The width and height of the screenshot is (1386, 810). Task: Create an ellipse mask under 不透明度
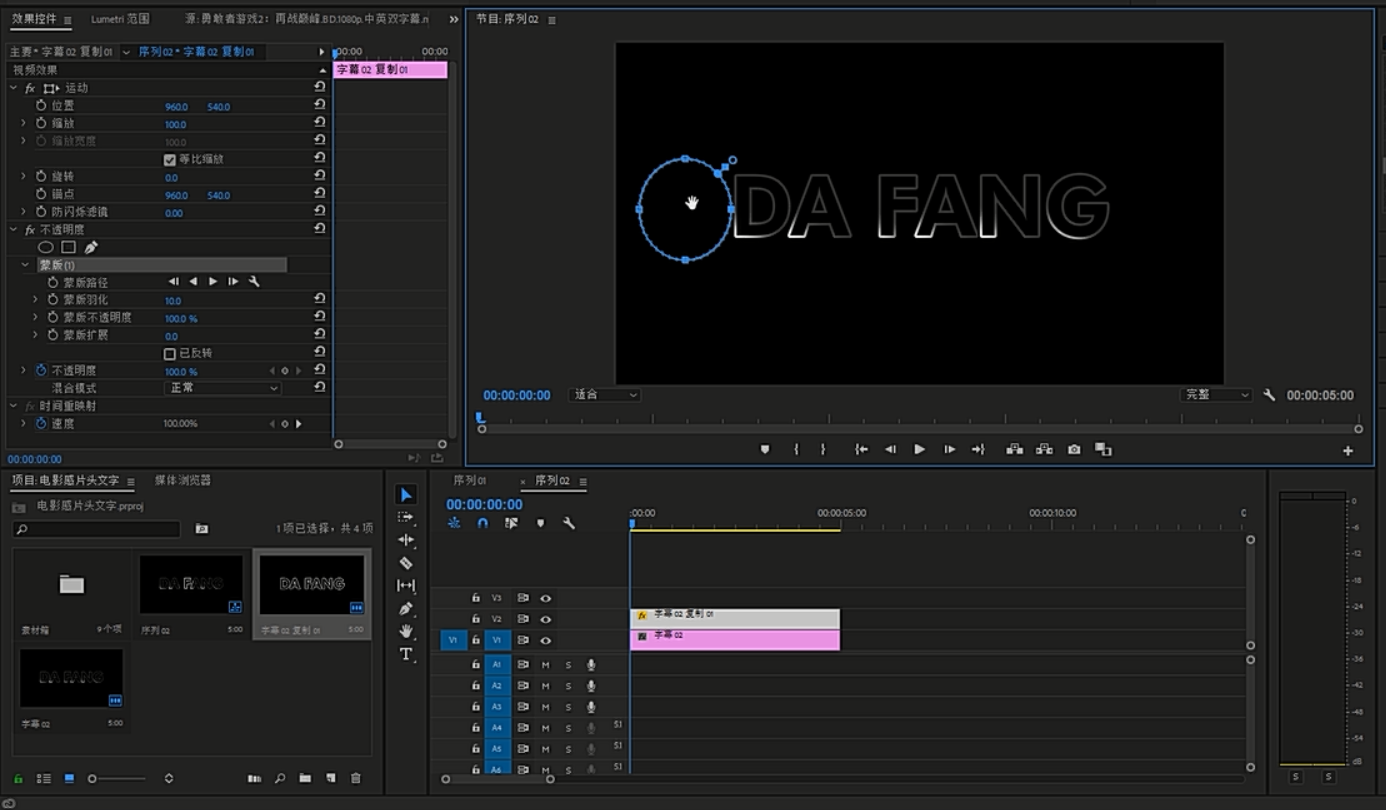[46, 247]
